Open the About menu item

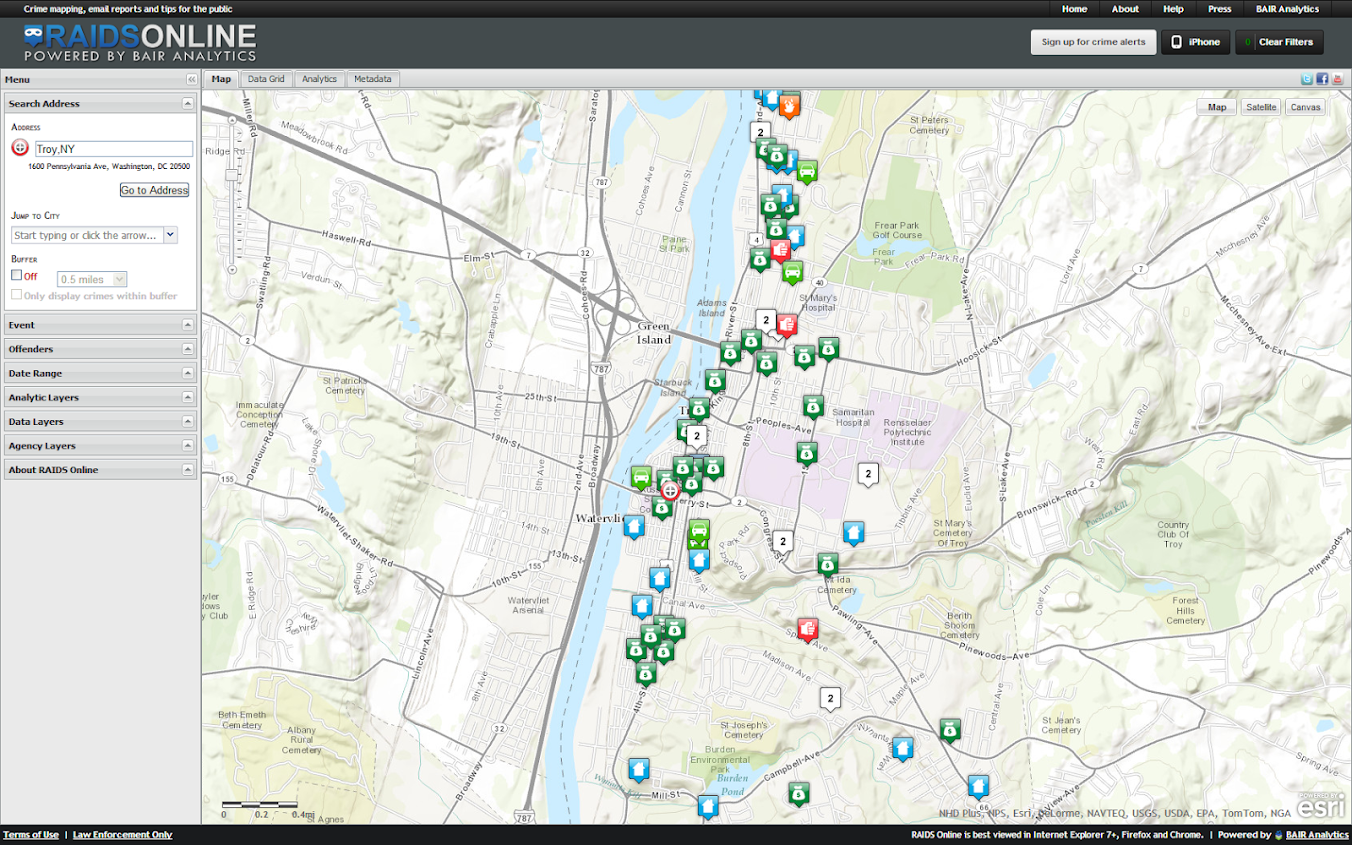click(1125, 9)
